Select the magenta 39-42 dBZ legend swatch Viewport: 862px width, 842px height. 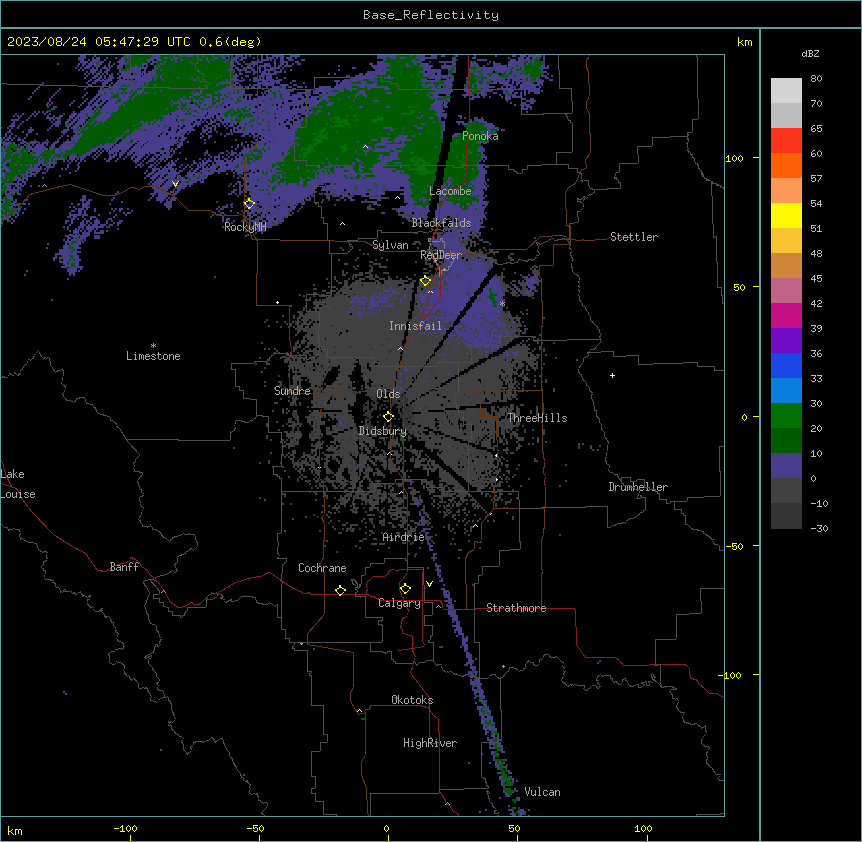coord(786,315)
